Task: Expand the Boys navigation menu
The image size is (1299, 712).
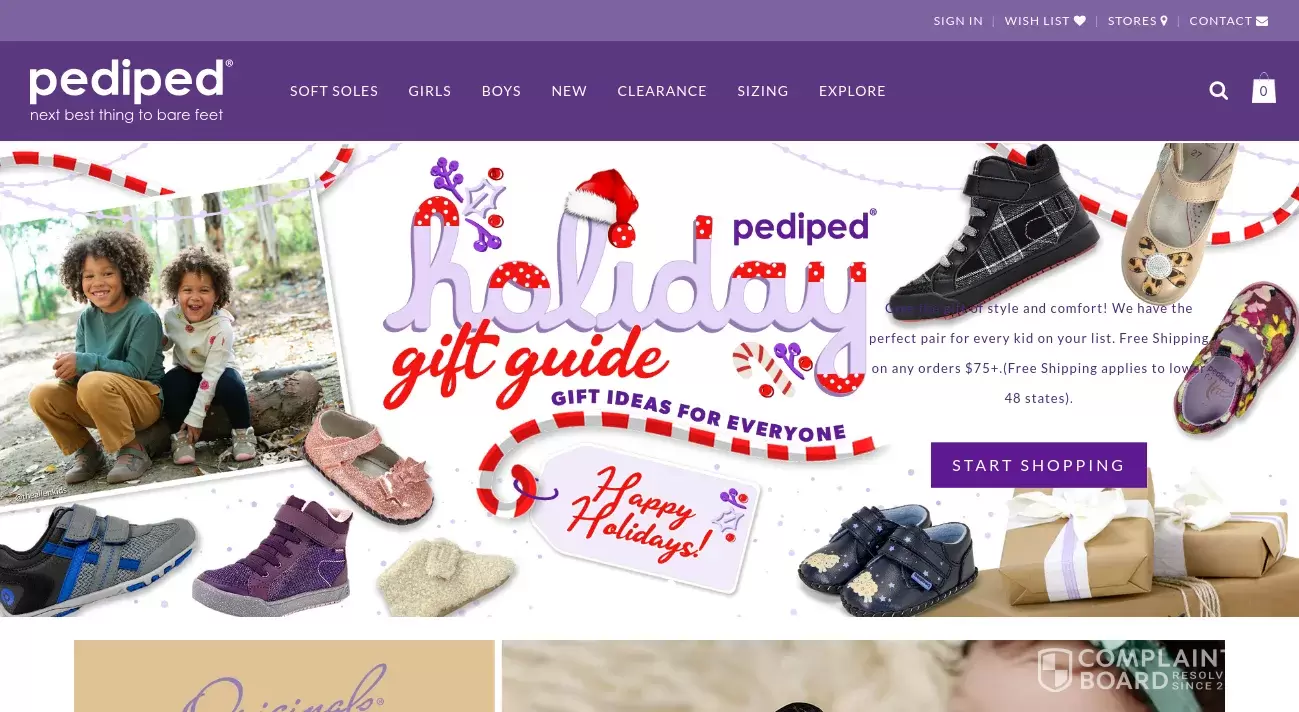Action: coord(501,91)
